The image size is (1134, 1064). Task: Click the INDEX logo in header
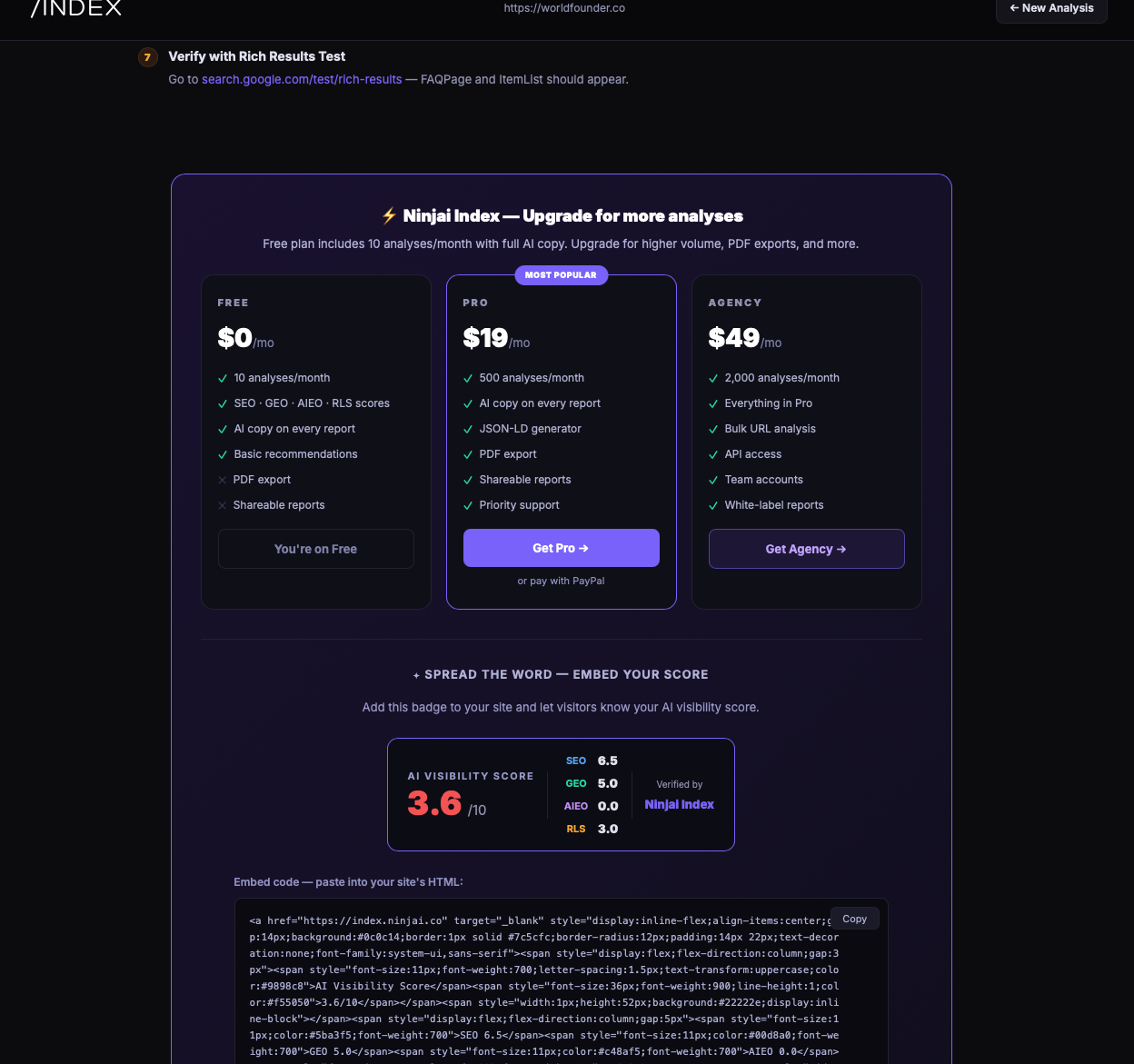pyautogui.click(x=76, y=8)
